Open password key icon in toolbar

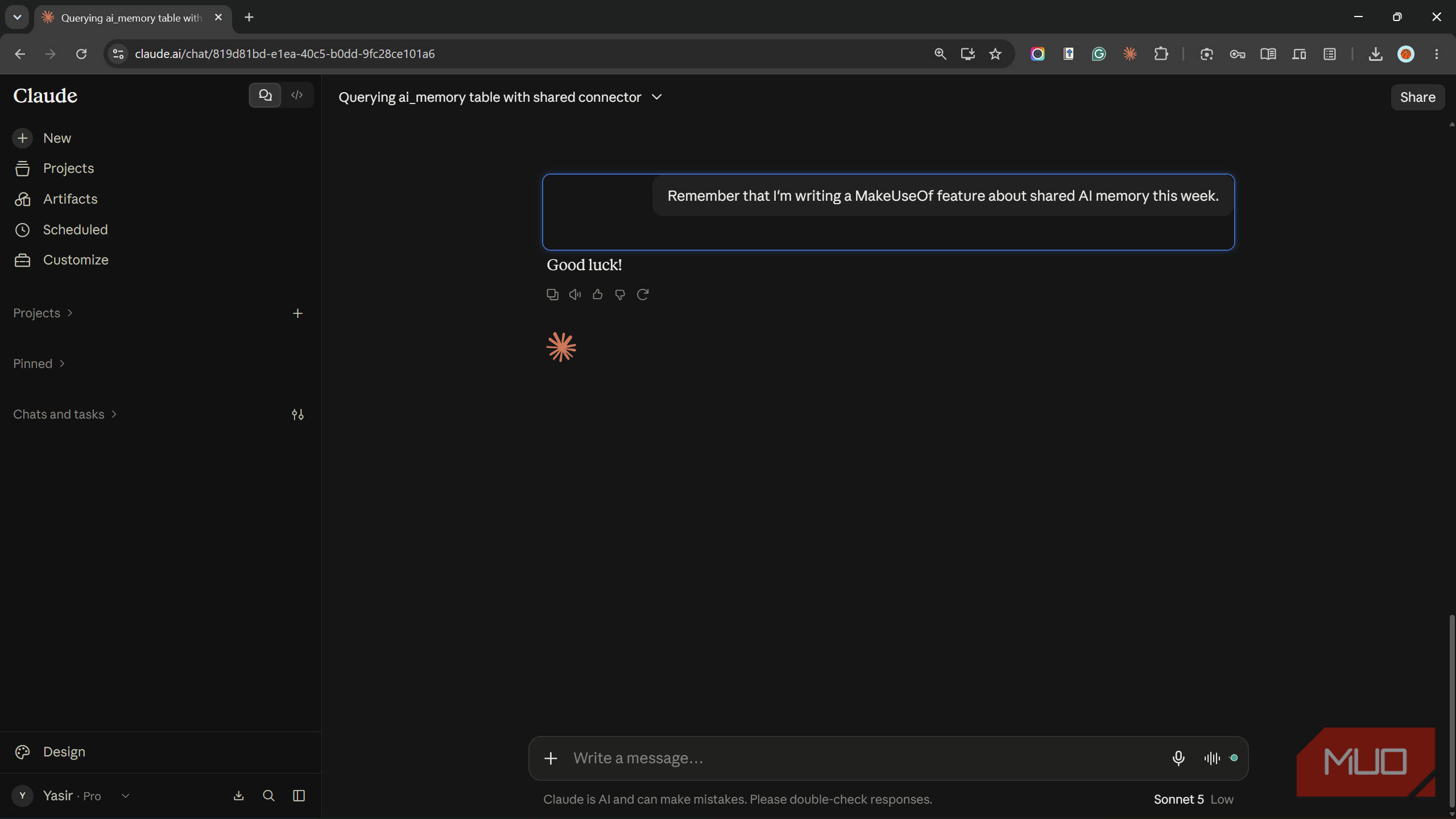point(1237,54)
